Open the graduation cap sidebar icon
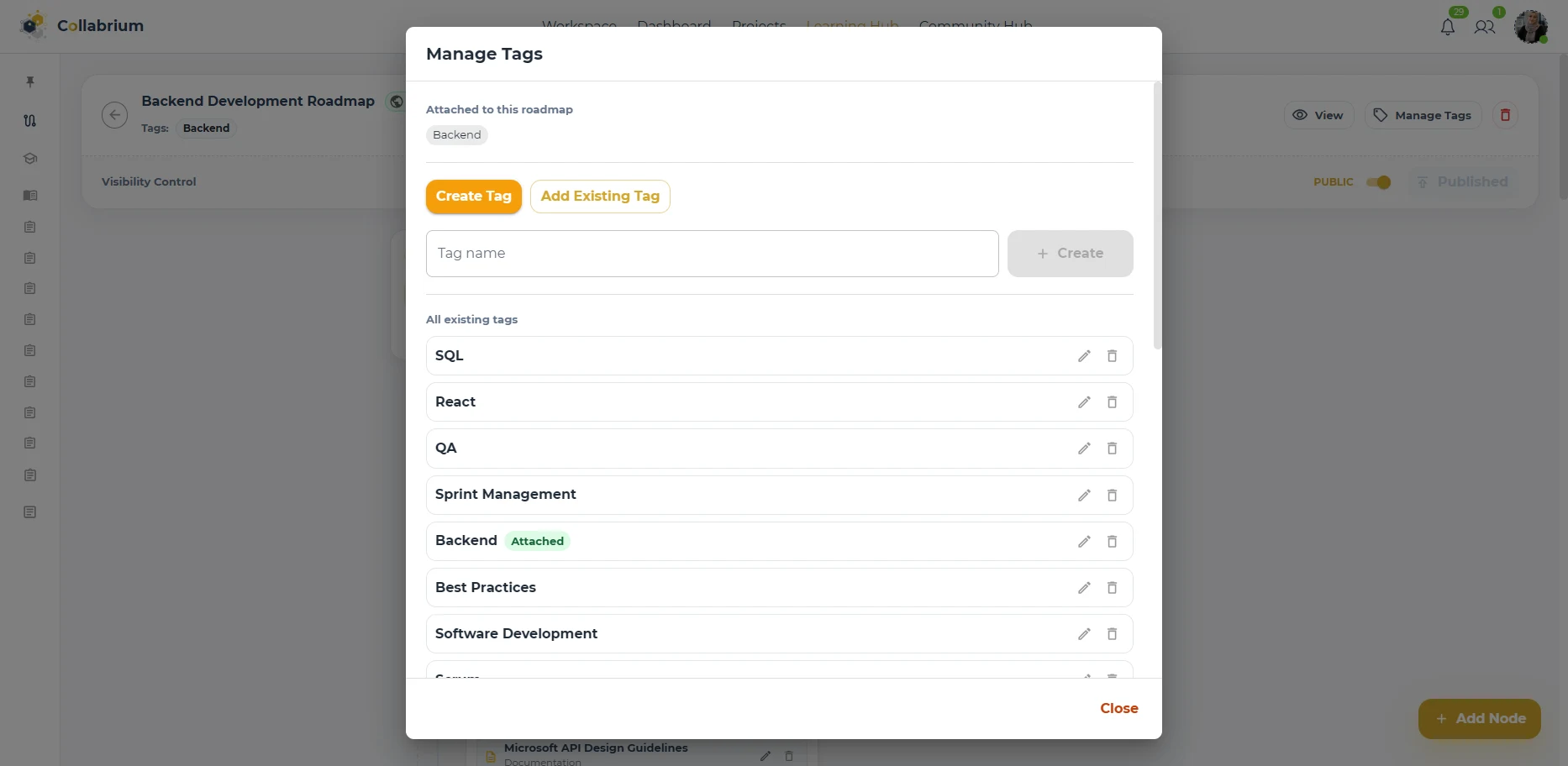 [x=30, y=159]
